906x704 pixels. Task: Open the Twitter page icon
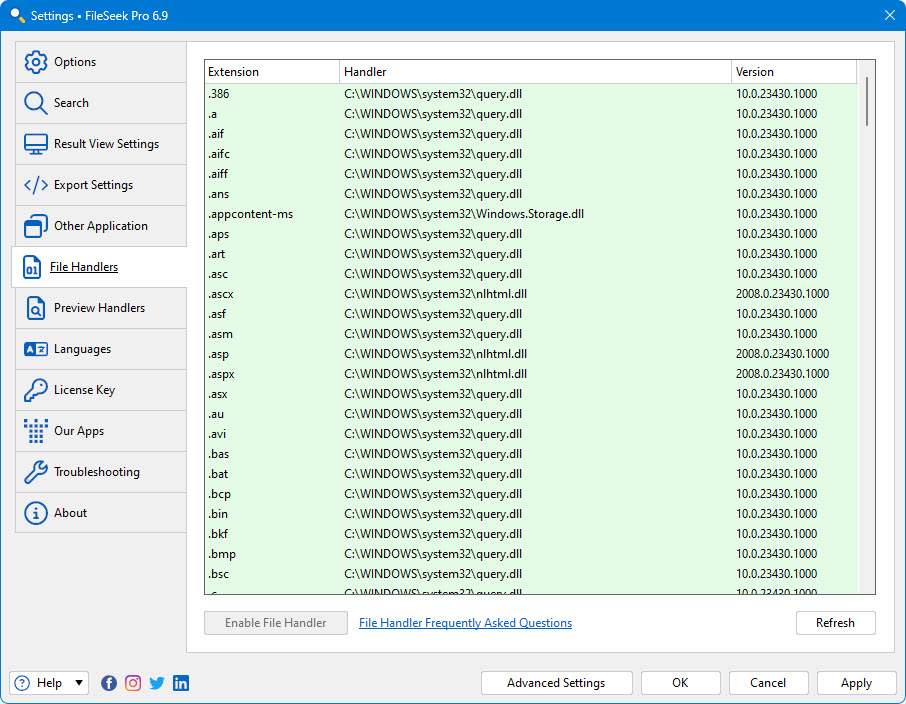157,683
